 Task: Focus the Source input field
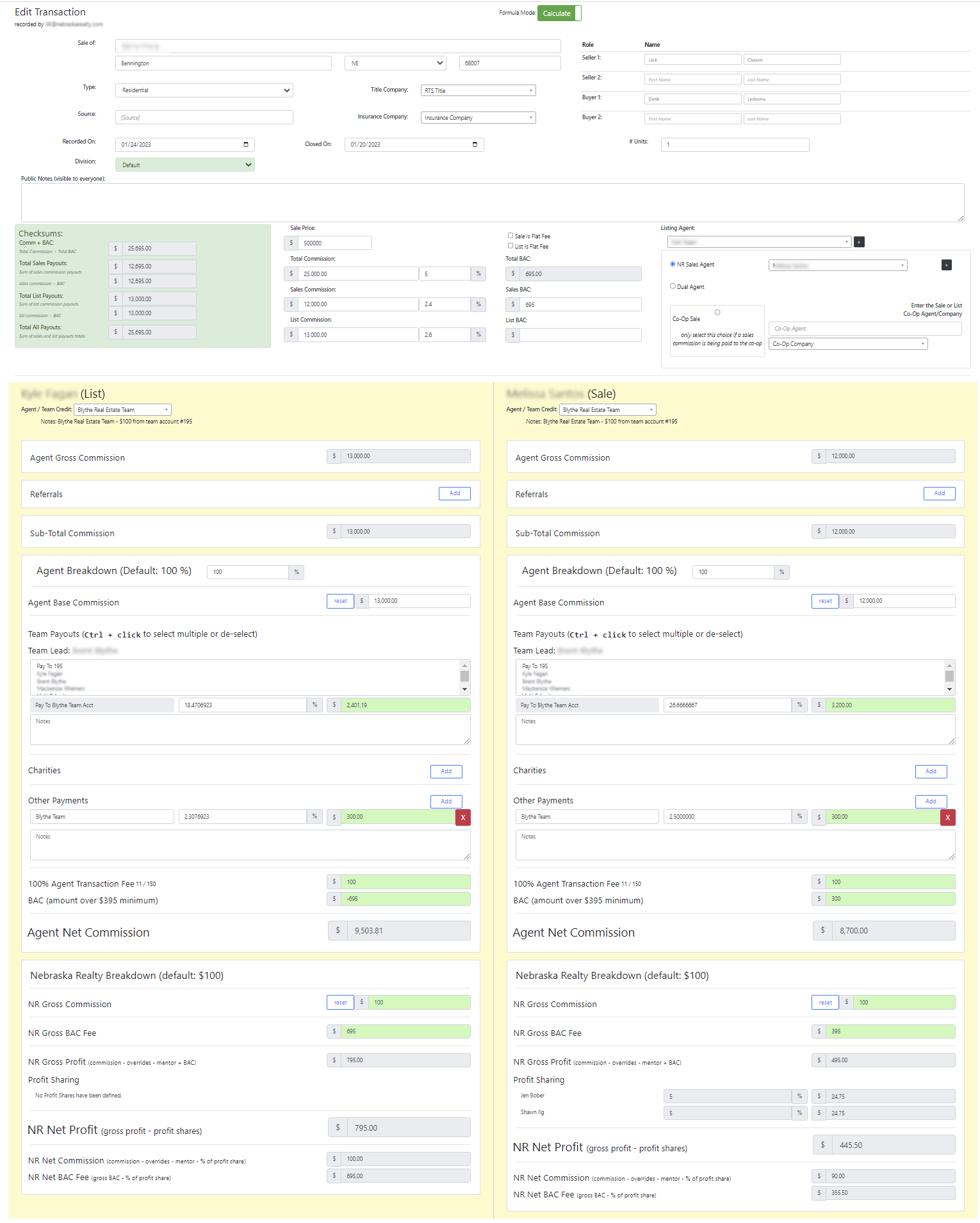(204, 117)
